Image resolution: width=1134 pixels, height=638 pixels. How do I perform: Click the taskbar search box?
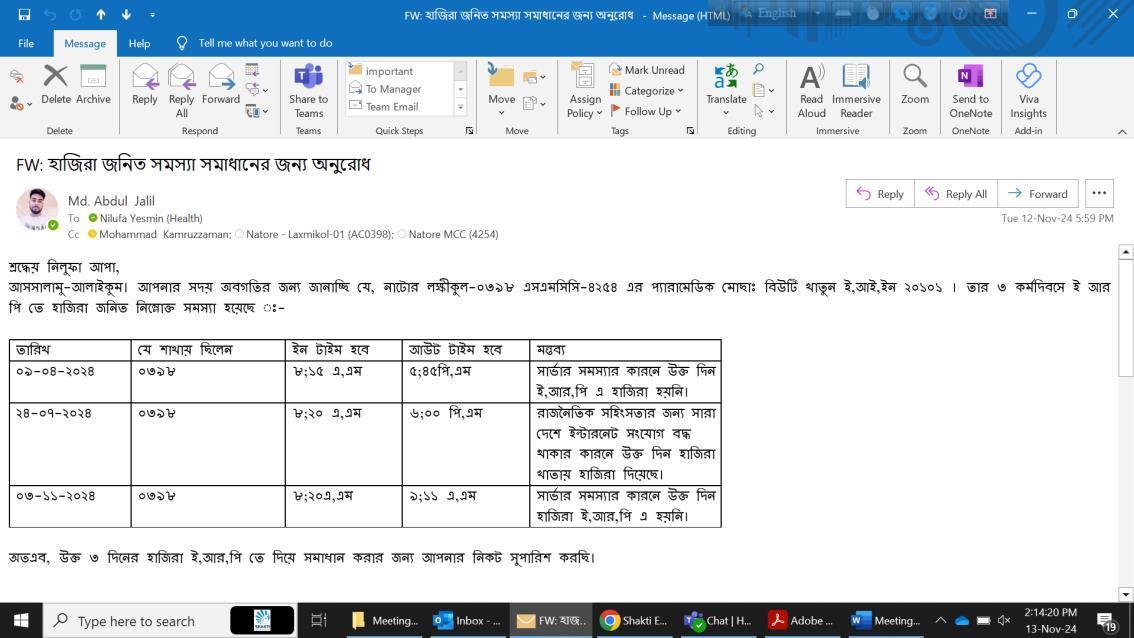[170, 621]
